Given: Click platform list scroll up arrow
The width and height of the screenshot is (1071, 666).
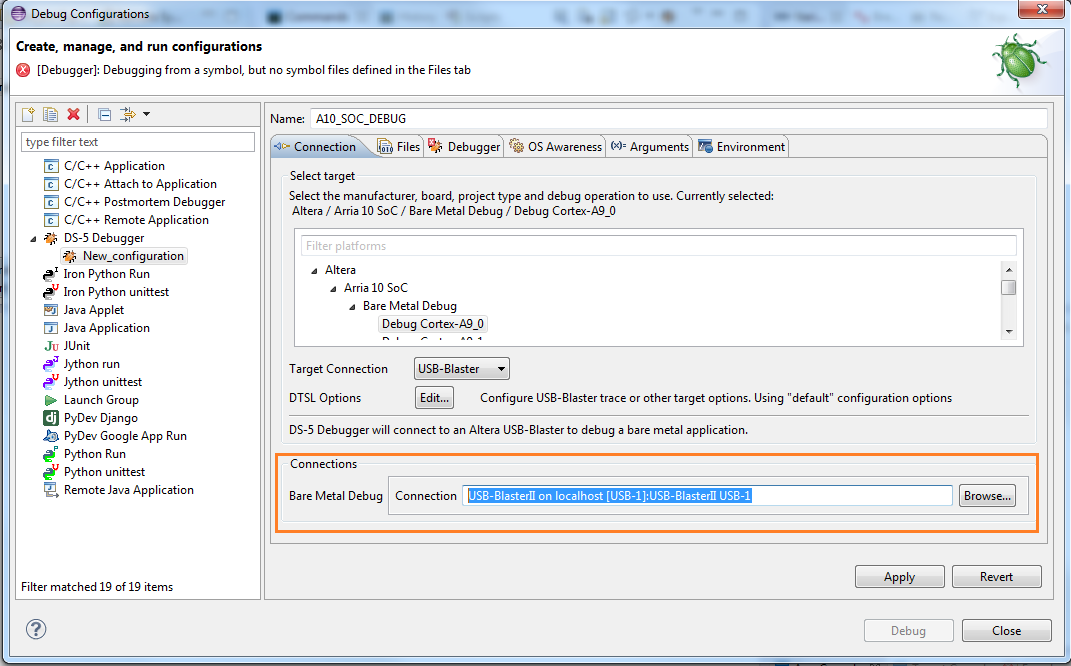Looking at the screenshot, I should pos(1009,270).
